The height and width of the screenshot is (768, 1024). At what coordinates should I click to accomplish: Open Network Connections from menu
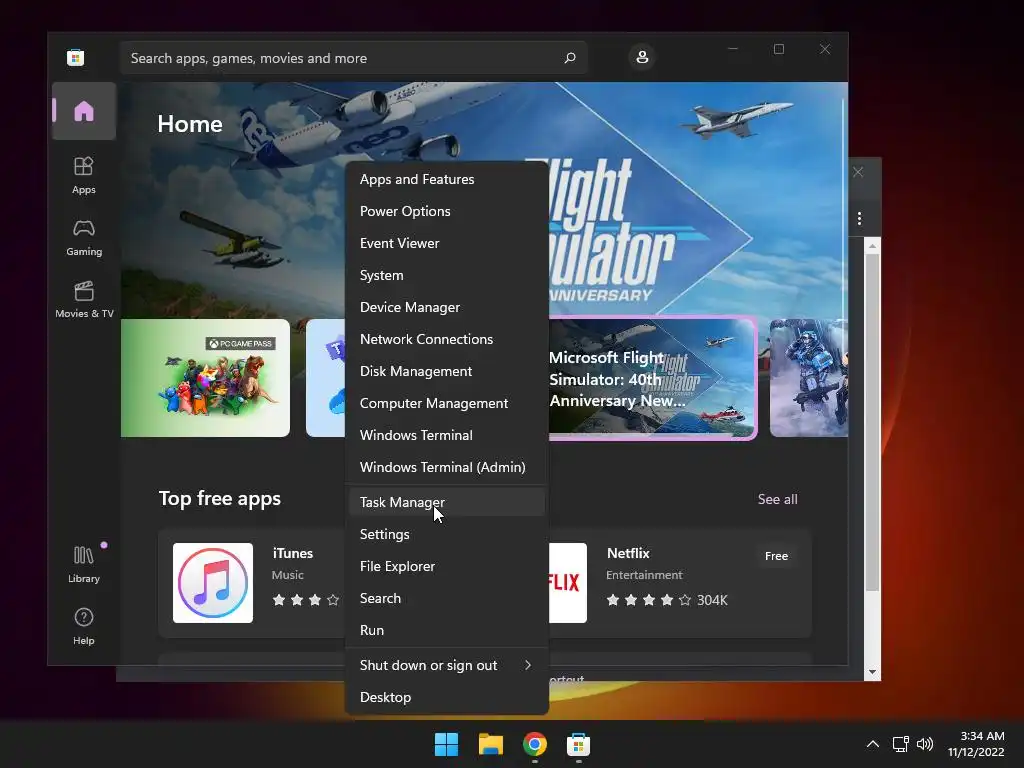click(447, 339)
